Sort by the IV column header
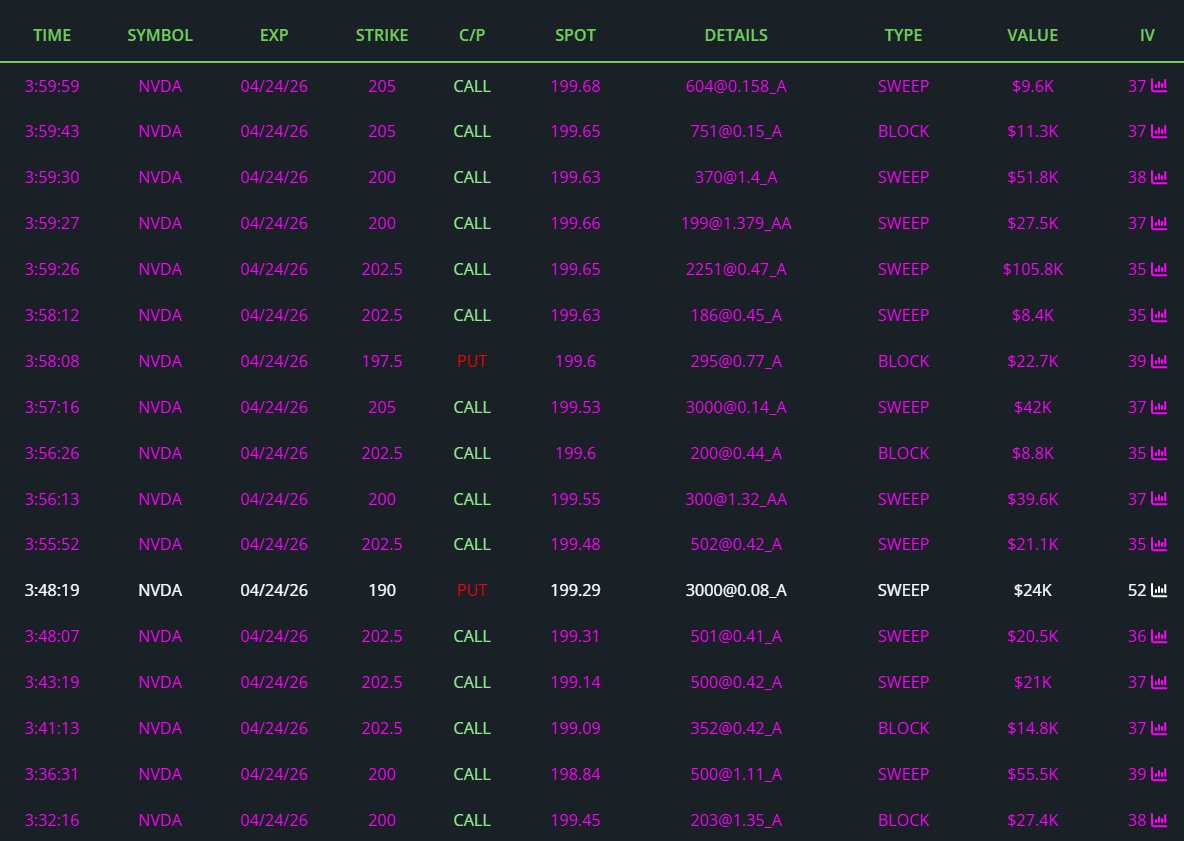This screenshot has width=1184, height=841. (x=1147, y=35)
